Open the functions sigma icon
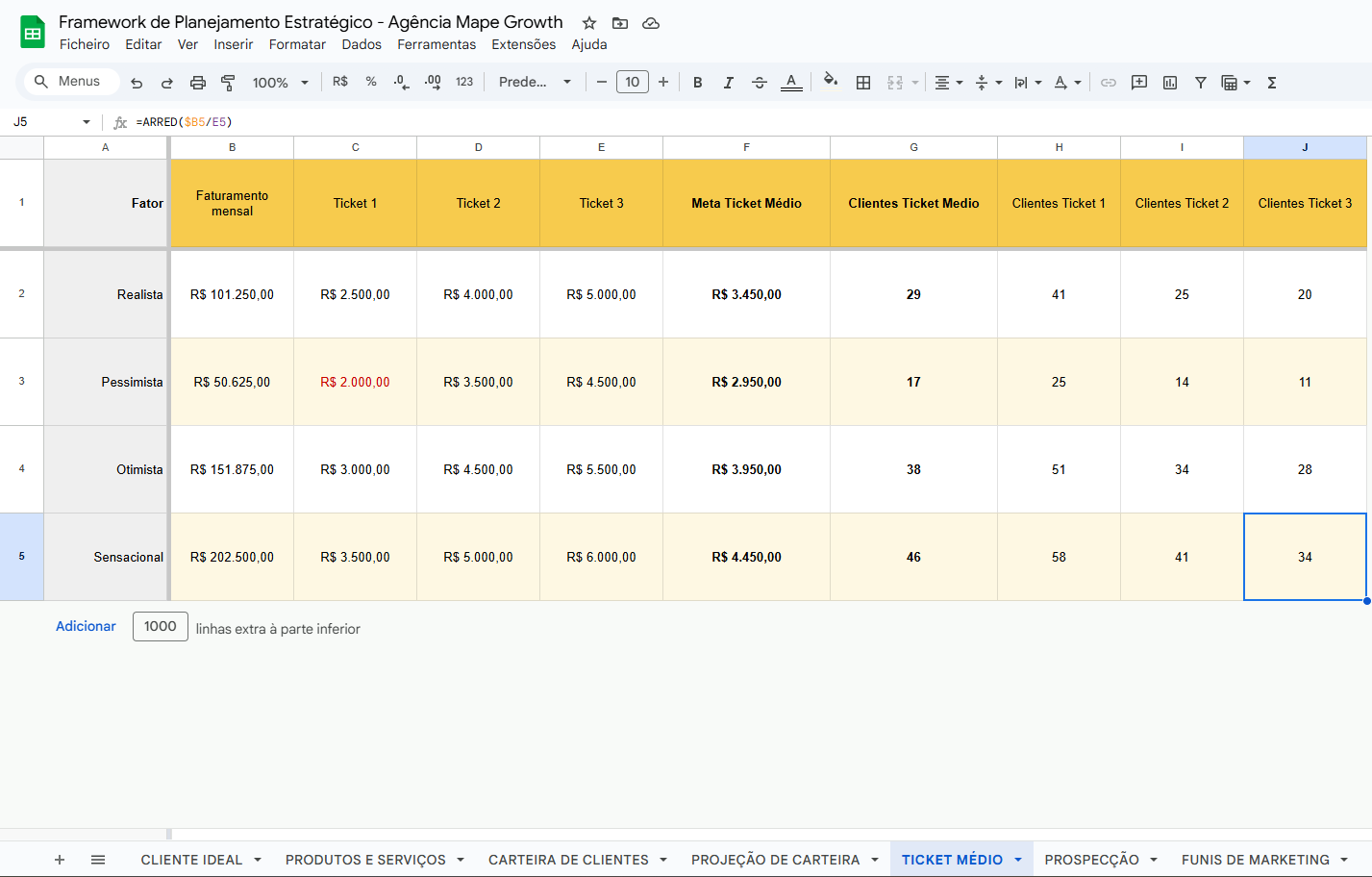This screenshot has width=1372, height=877. click(1271, 83)
